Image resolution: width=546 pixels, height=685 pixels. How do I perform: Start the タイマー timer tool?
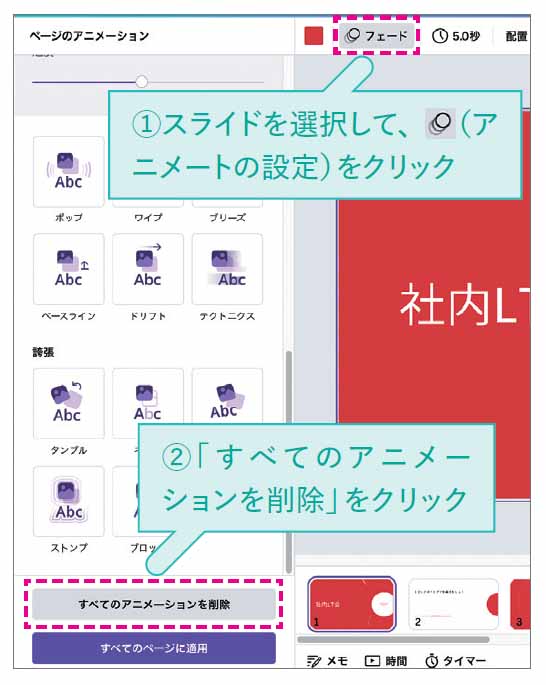tap(455, 661)
